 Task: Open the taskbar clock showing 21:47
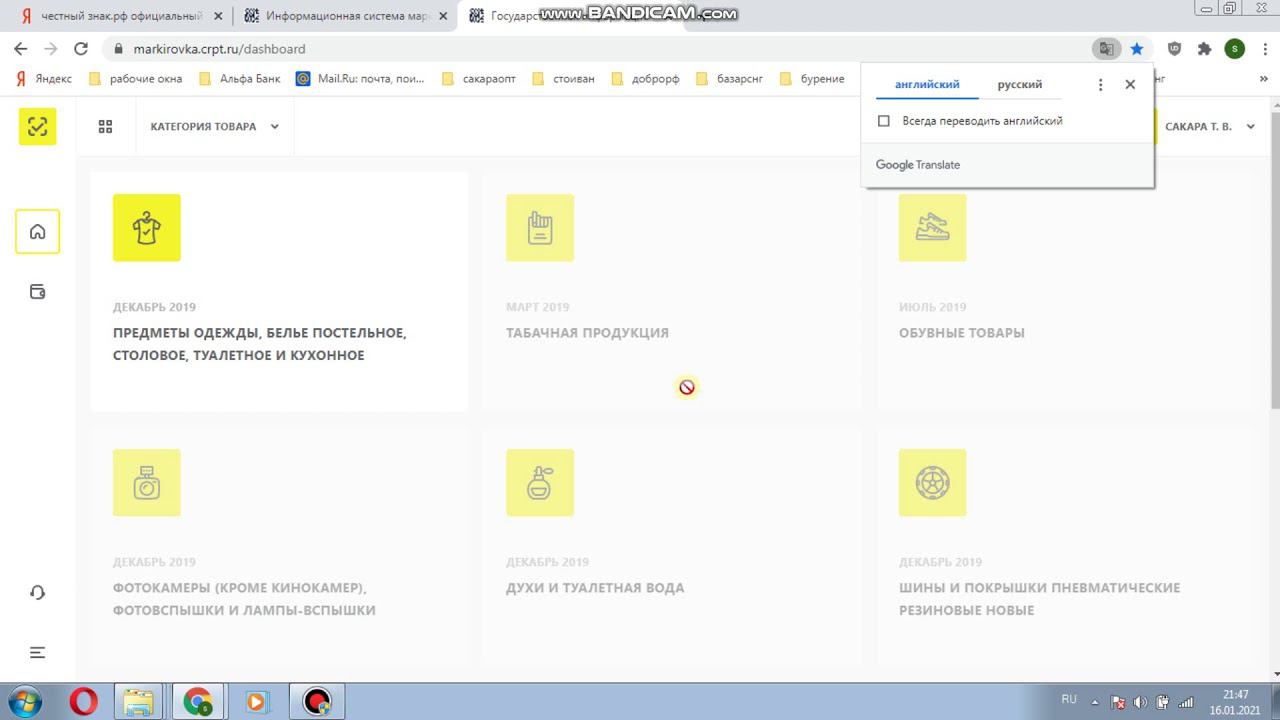[1235, 702]
